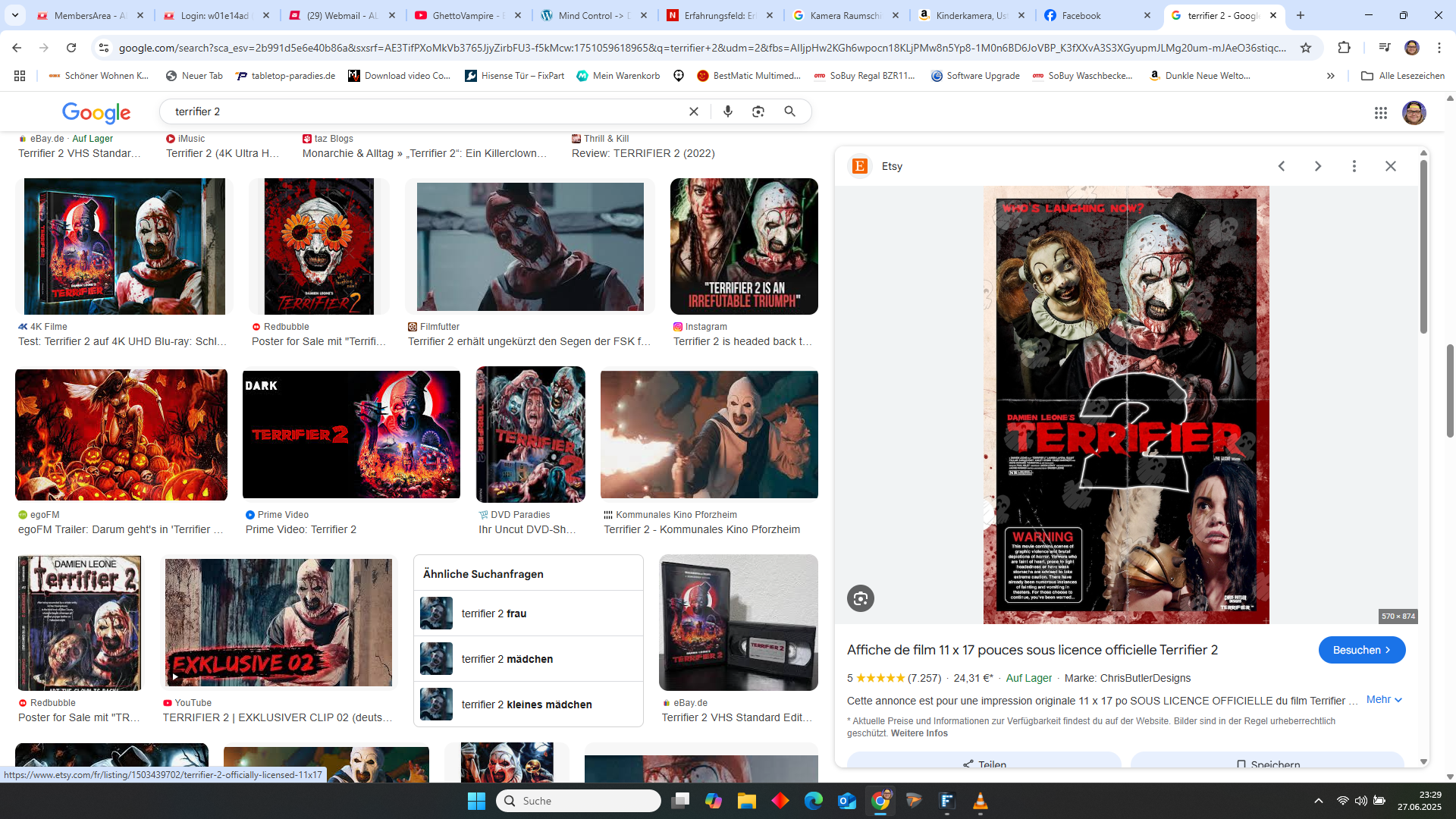Open Outlook from the taskbar

(847, 801)
